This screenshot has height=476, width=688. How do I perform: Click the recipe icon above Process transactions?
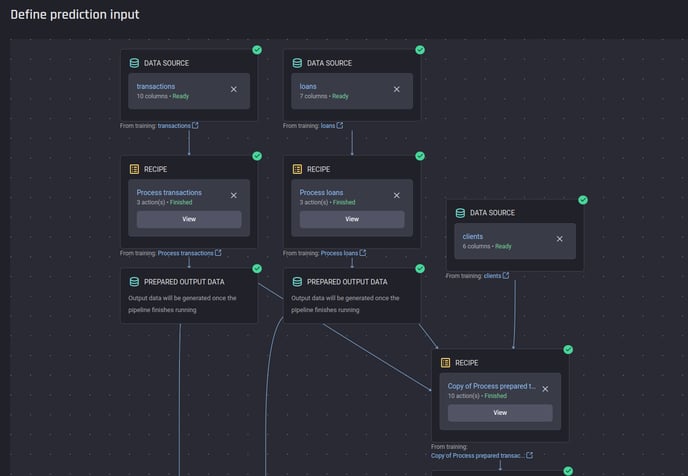tap(134, 169)
